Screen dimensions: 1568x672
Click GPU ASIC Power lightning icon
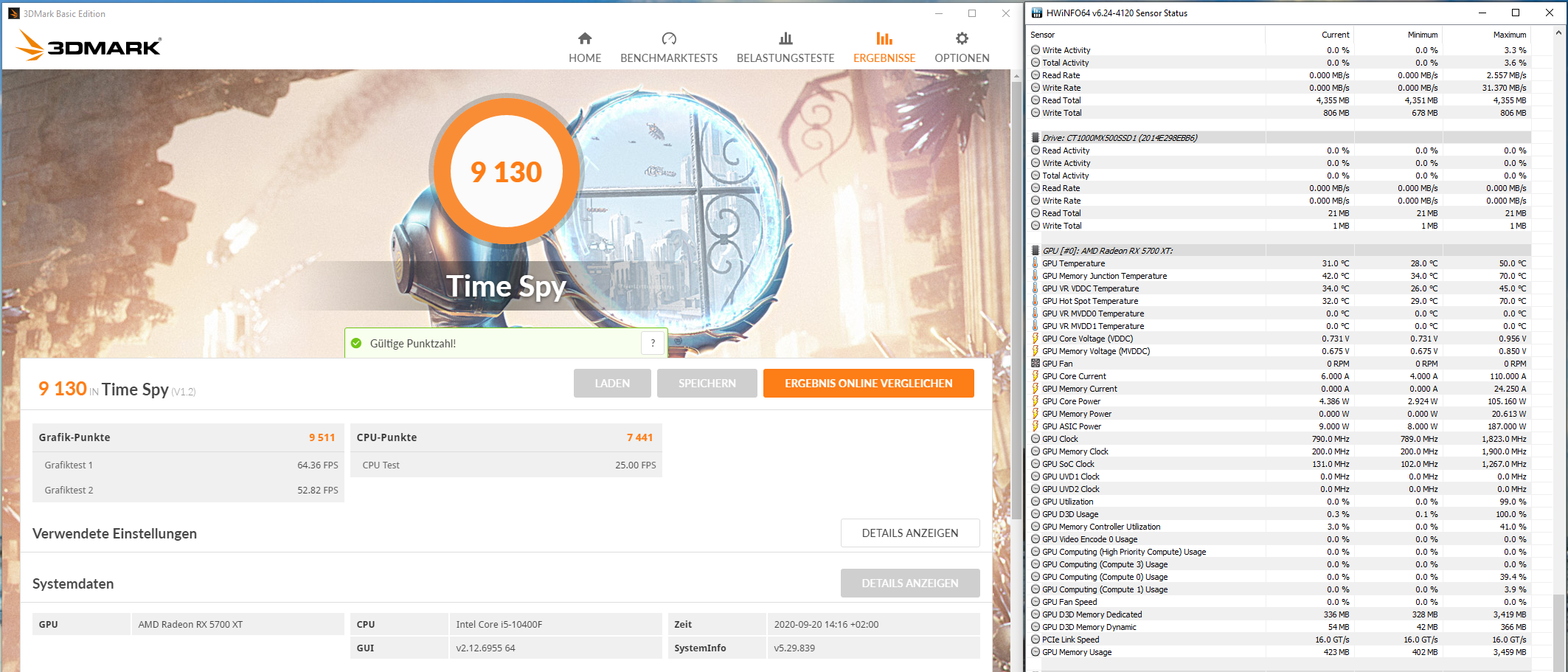pyautogui.click(x=1035, y=426)
